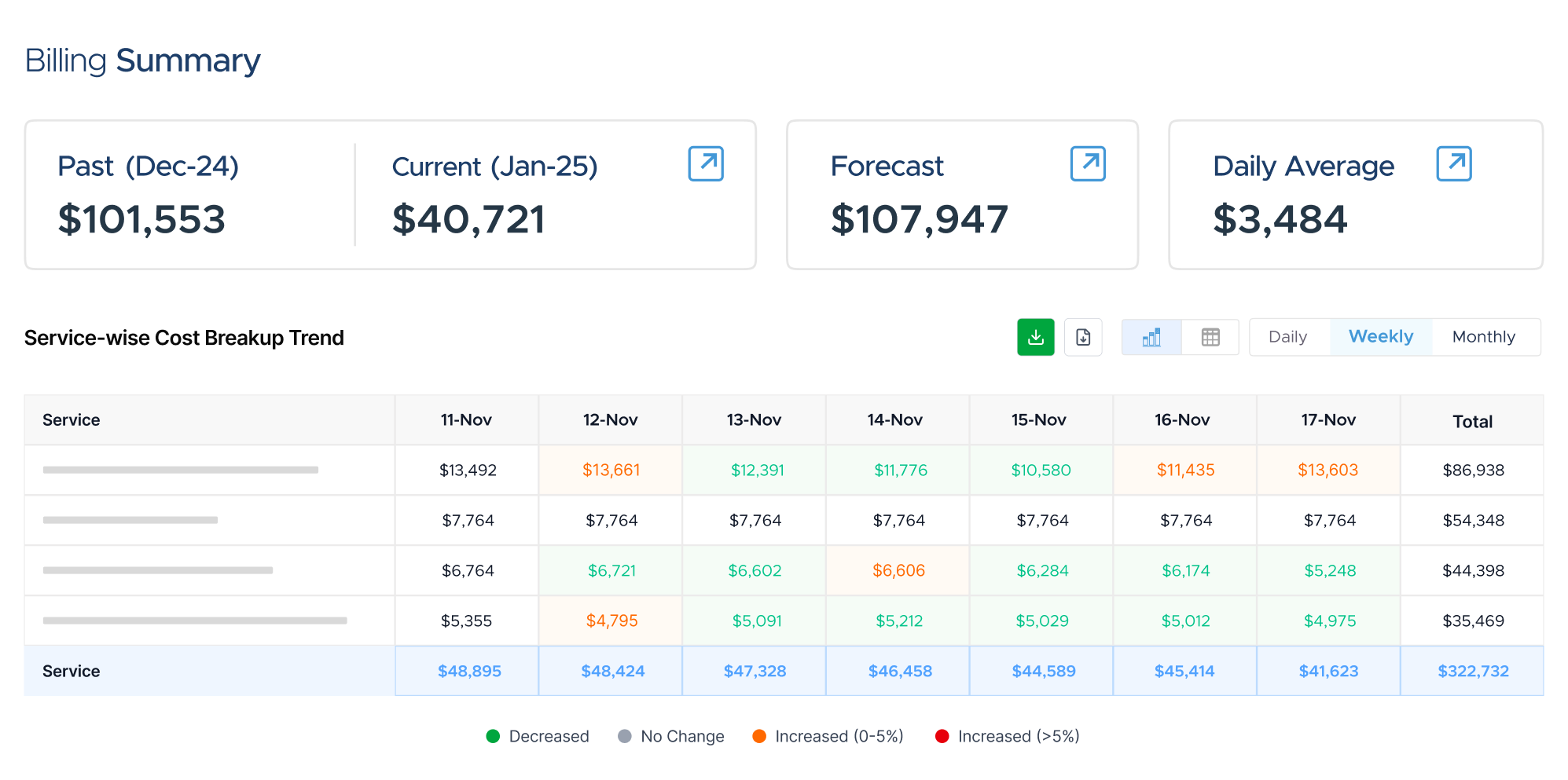Click the $322,732 grand total cell
The image size is (1568, 780).
pos(1473,671)
